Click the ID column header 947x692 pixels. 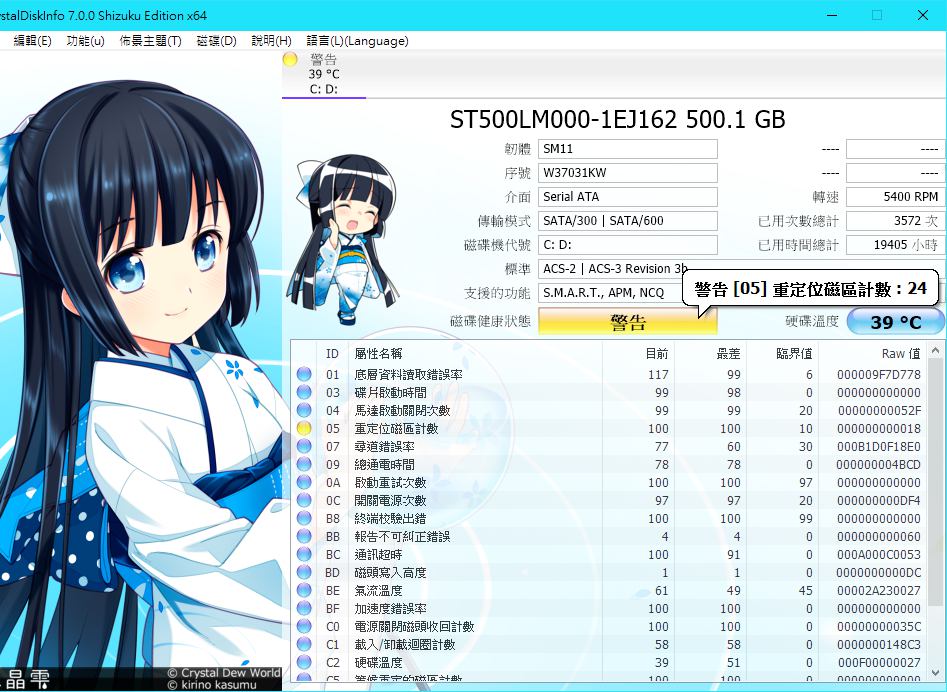(332, 354)
